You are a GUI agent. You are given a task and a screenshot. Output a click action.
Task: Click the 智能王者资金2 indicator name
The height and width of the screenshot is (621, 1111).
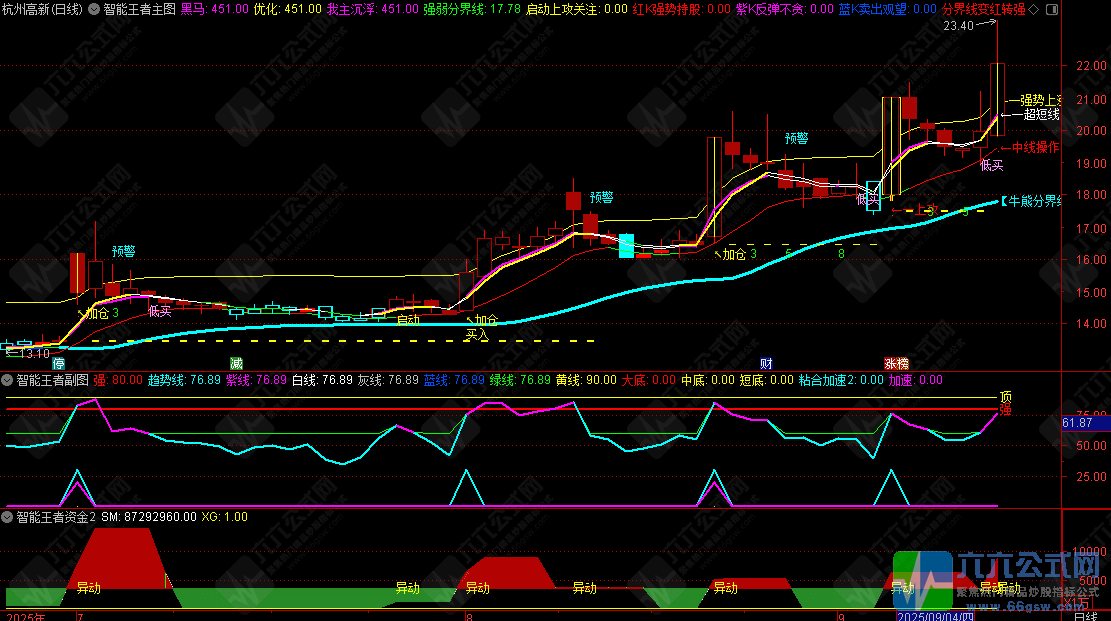[x=56, y=517]
